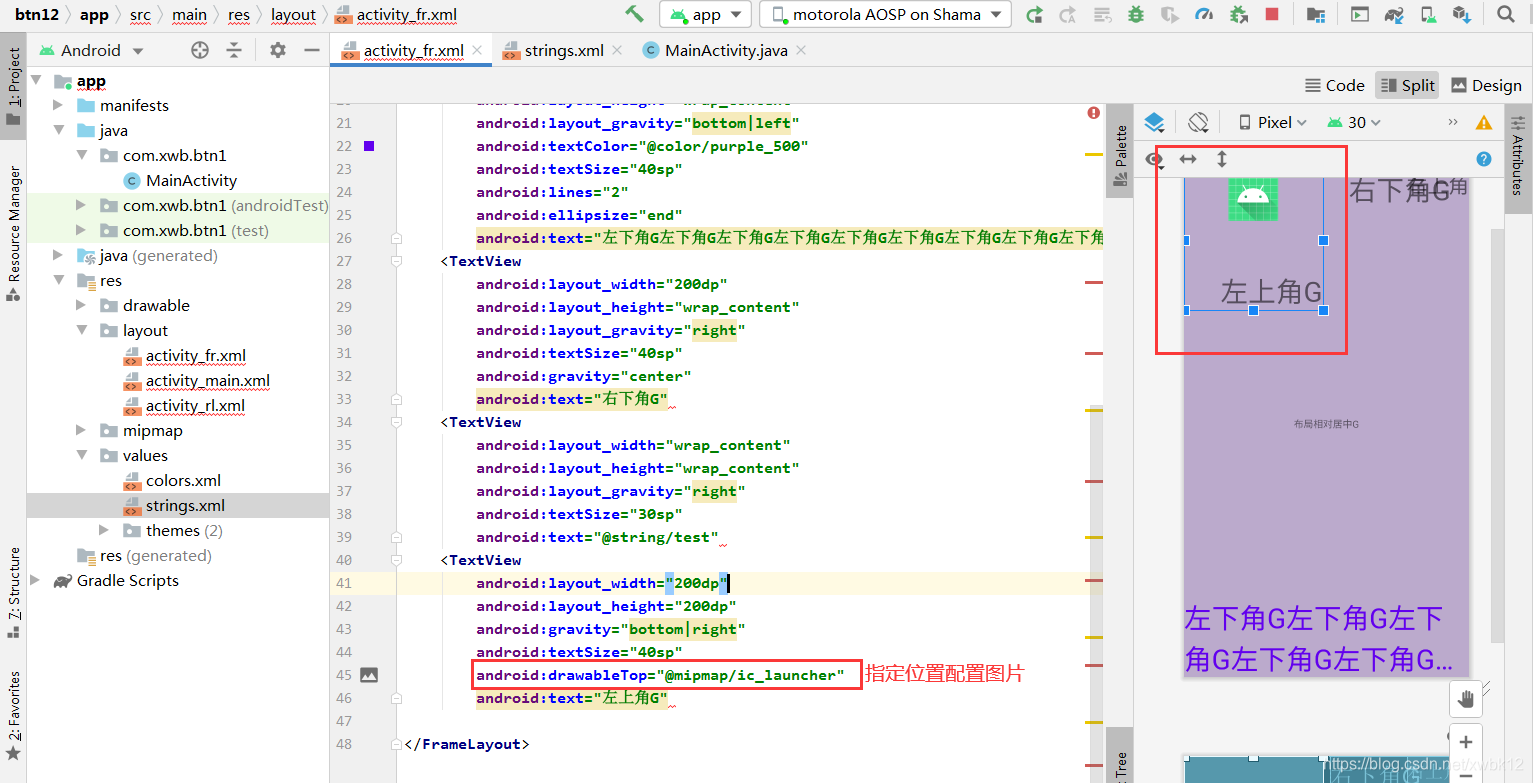Run the app with the green rerun icon

[1035, 14]
